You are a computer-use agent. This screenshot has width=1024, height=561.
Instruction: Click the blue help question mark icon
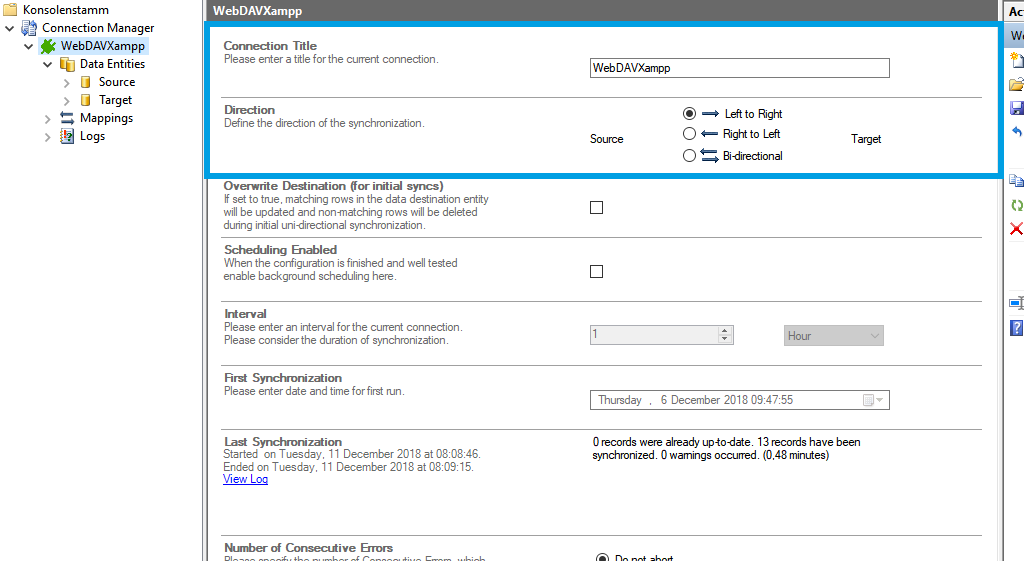click(x=1017, y=328)
